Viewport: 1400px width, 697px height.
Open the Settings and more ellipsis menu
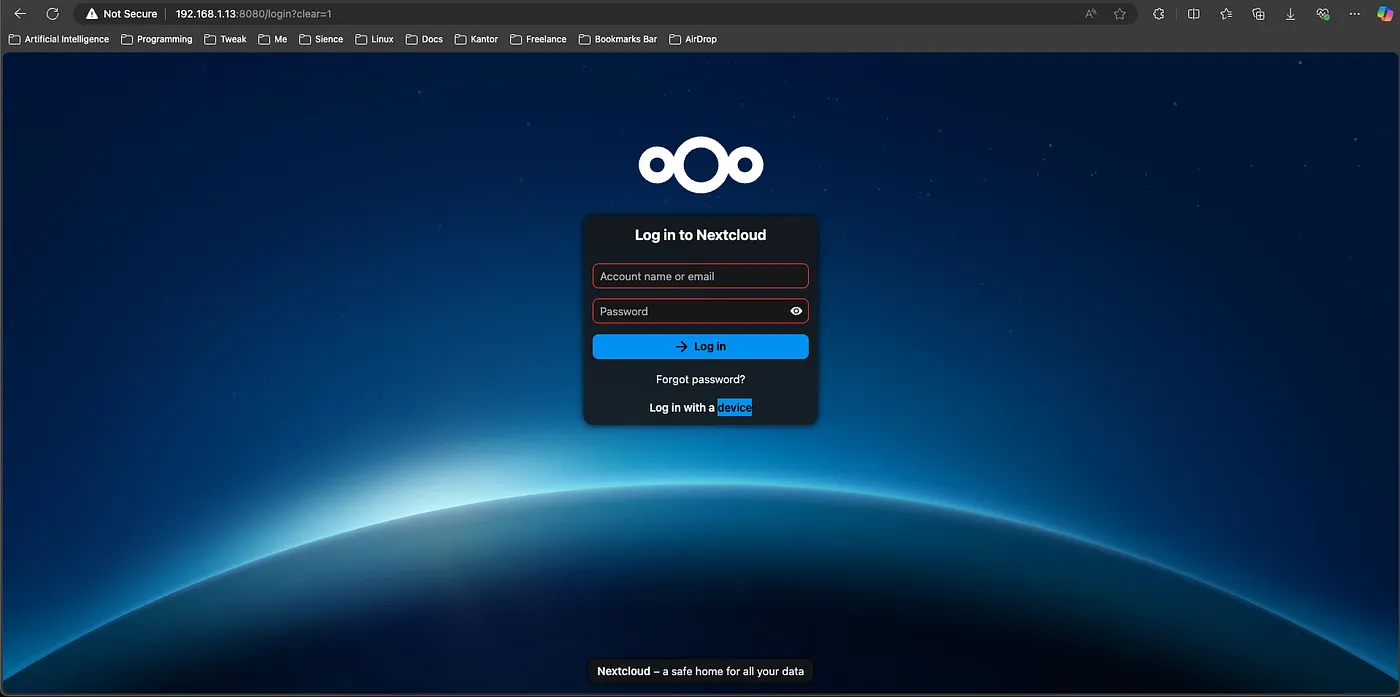pyautogui.click(x=1353, y=14)
